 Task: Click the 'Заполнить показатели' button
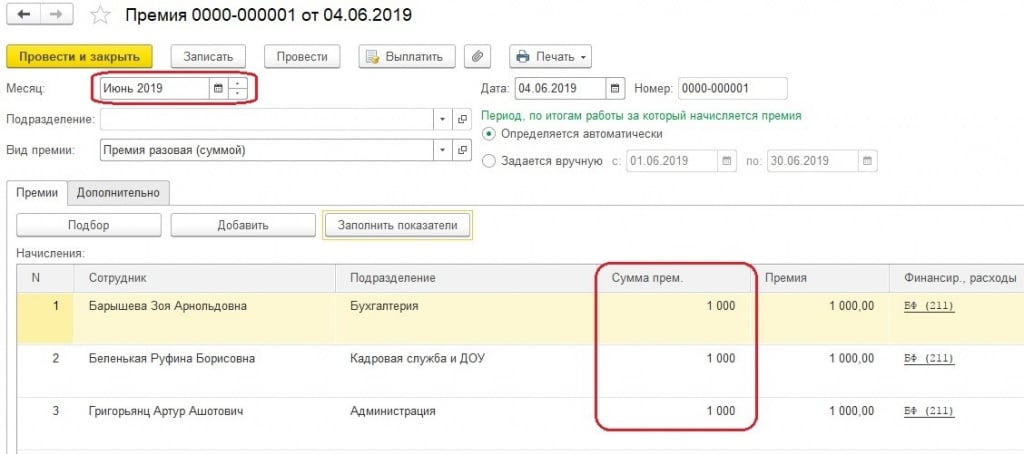396,225
